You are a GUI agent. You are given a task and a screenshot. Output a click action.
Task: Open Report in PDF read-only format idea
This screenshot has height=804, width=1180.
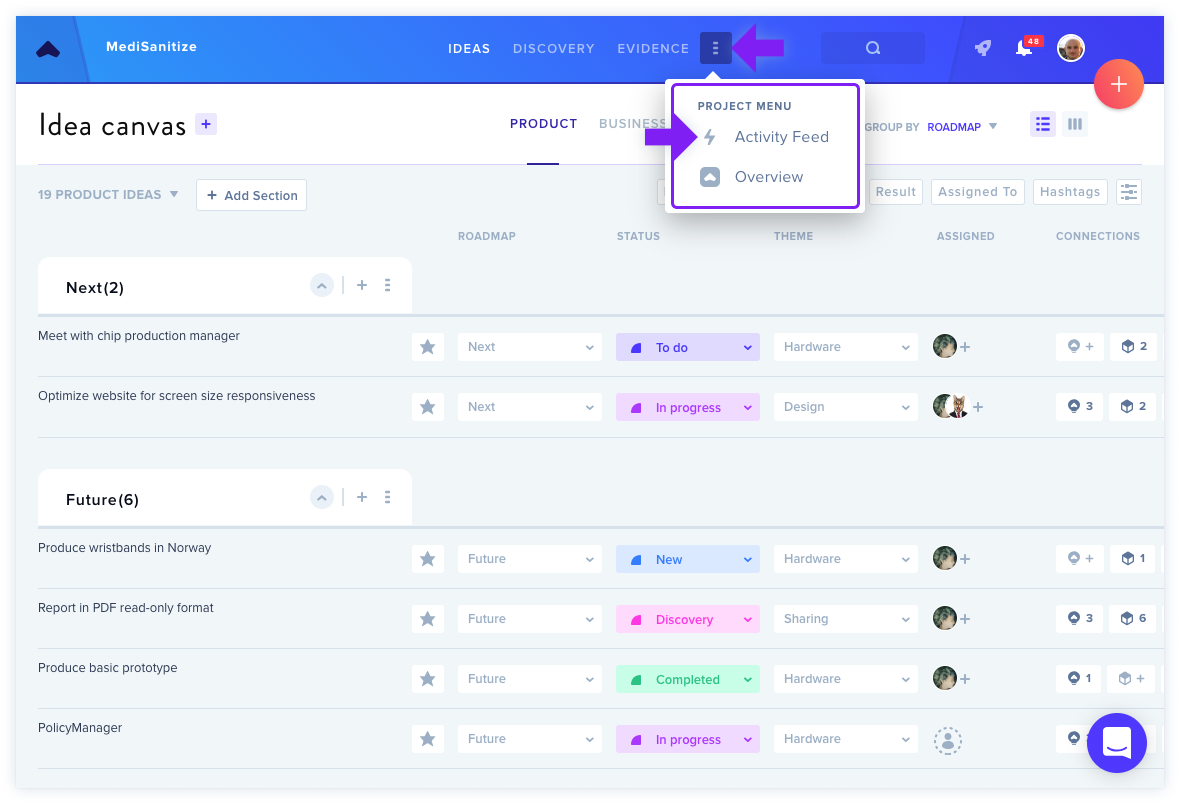coord(126,608)
